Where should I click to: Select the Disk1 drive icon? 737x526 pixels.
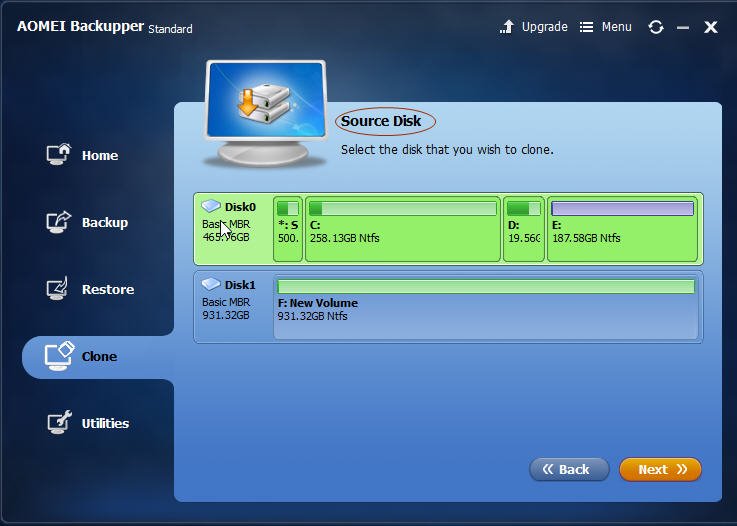[x=211, y=284]
